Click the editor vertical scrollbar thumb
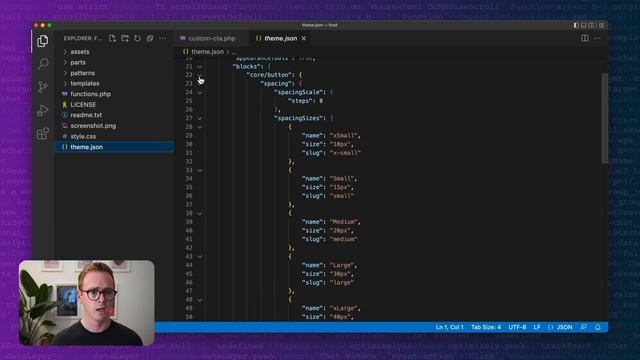 click(x=604, y=118)
